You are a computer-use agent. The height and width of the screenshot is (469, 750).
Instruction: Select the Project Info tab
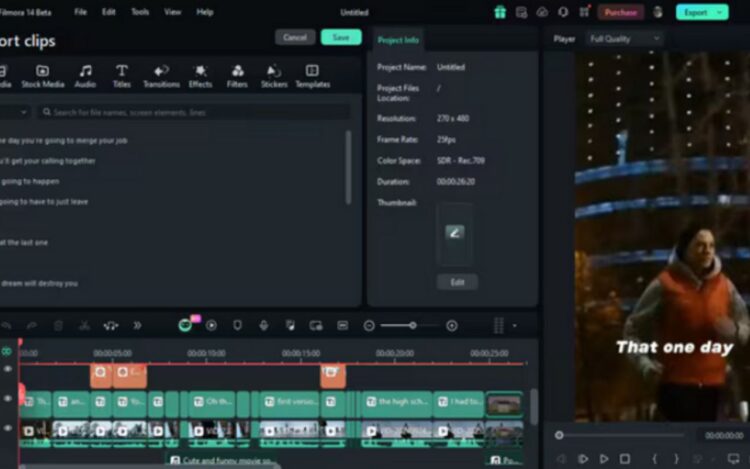coord(398,40)
